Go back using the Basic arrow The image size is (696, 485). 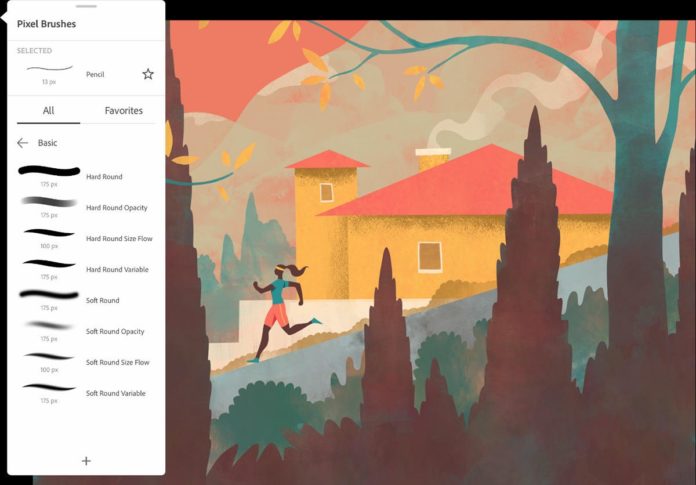pyautogui.click(x=22, y=143)
